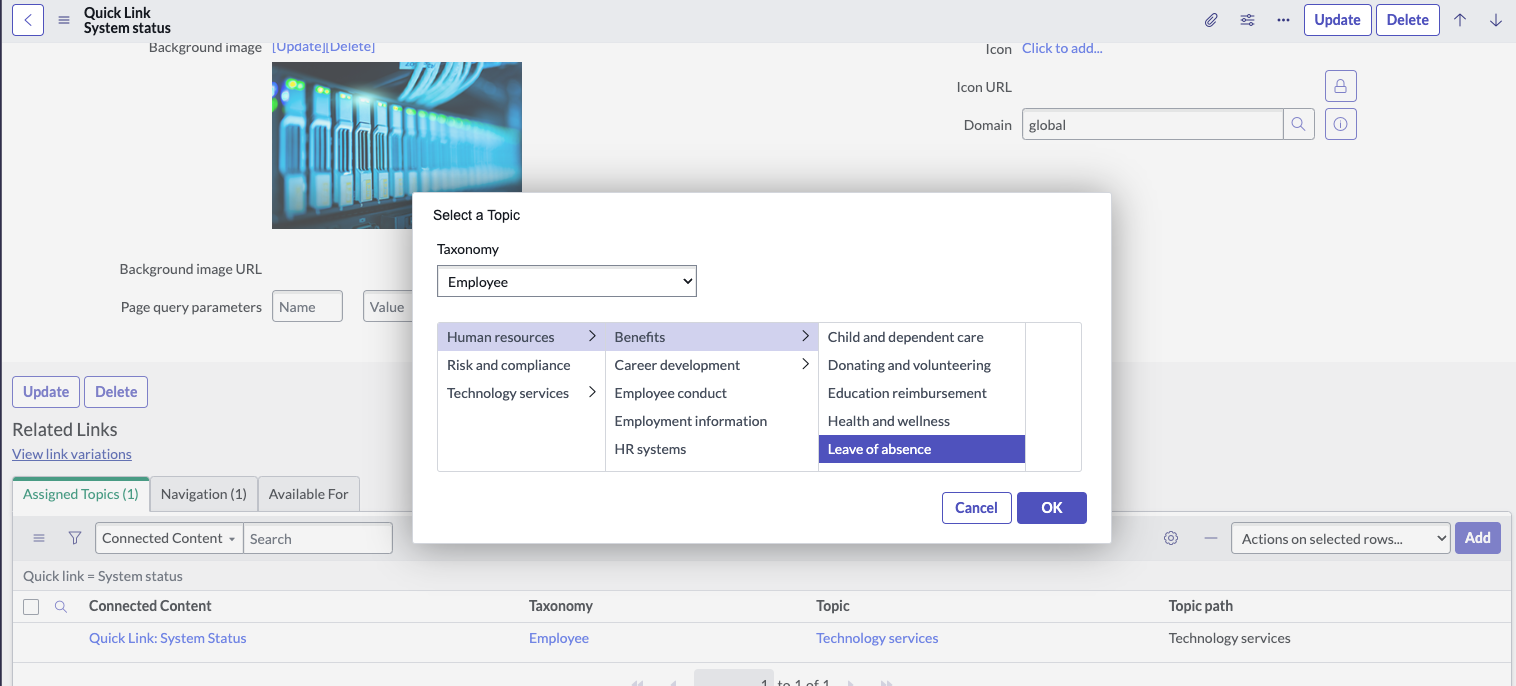The height and width of the screenshot is (686, 1516).
Task: Cancel the Select a Topic dialog
Action: (x=976, y=508)
